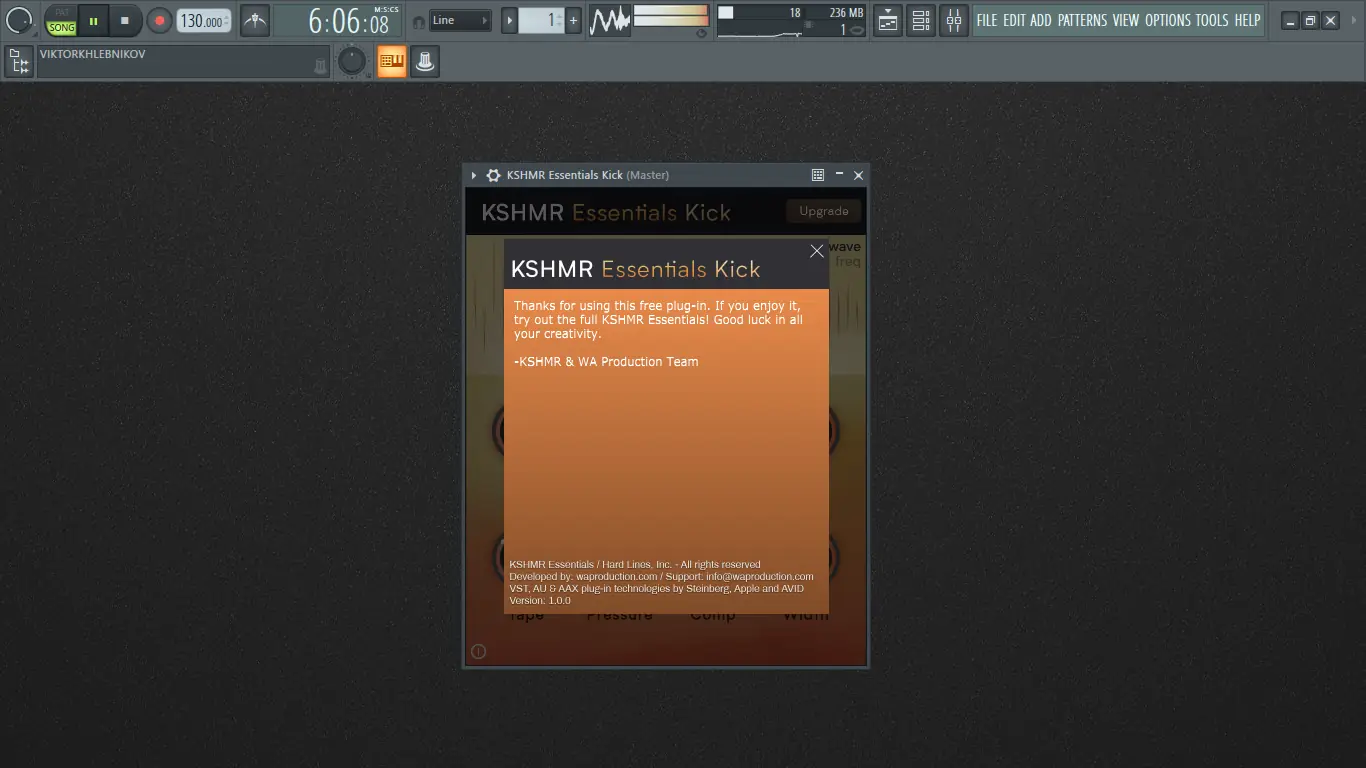Toggle the metronome icon
The image size is (1366, 768).
pos(255,20)
